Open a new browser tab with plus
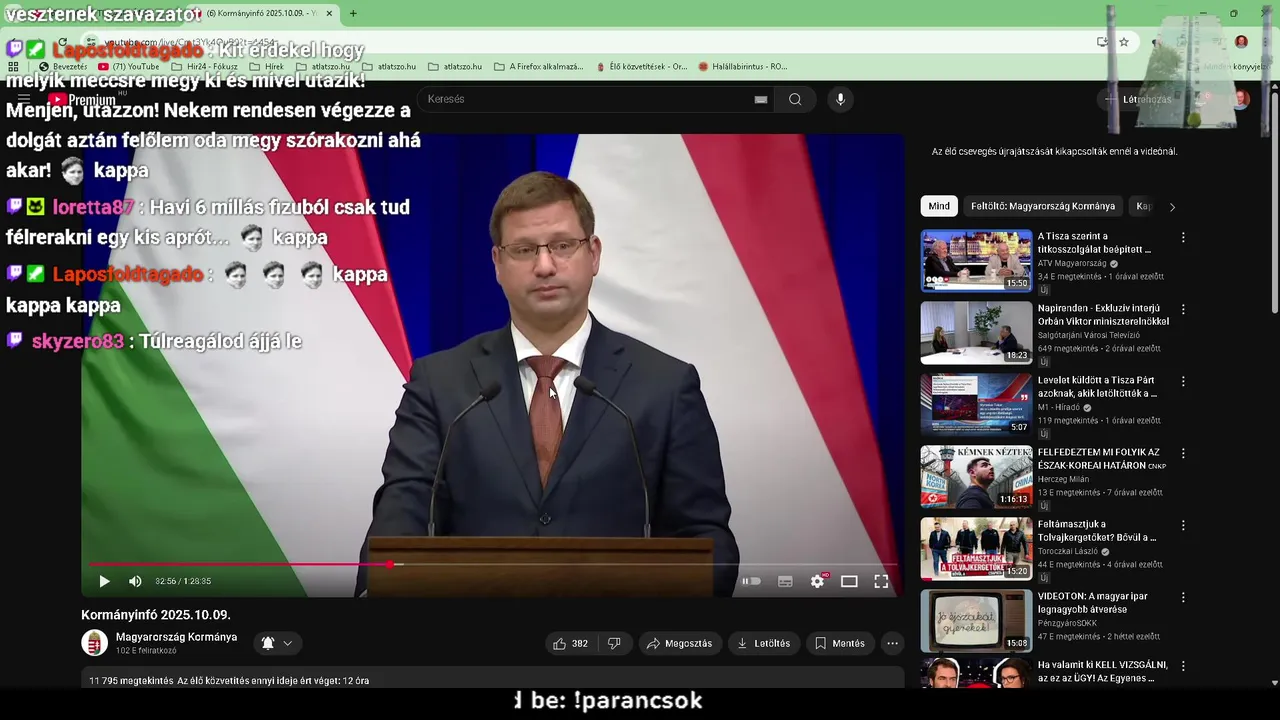 pyautogui.click(x=353, y=14)
